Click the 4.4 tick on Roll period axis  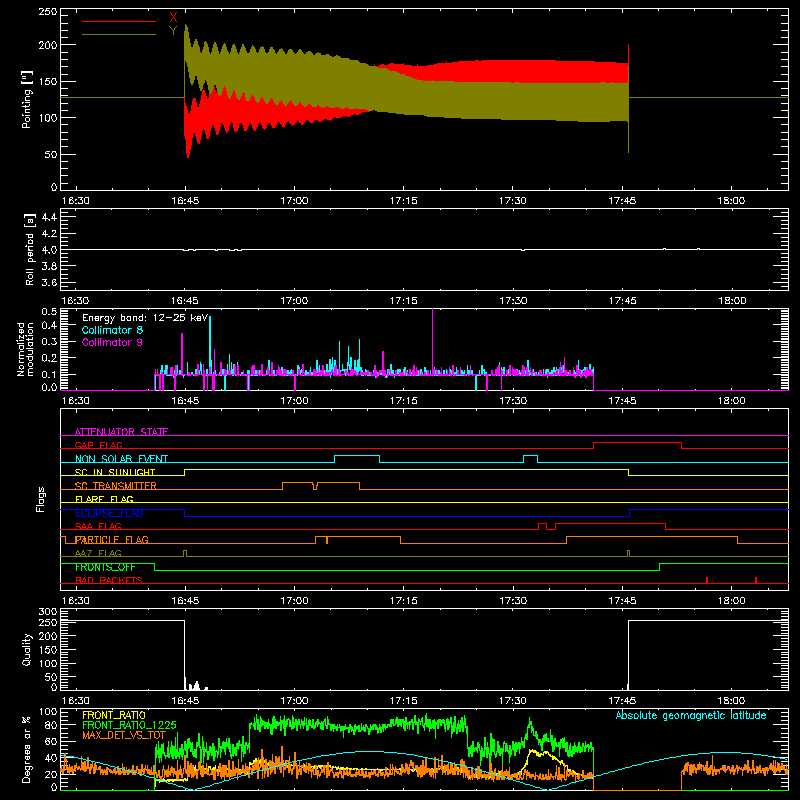pos(49,217)
